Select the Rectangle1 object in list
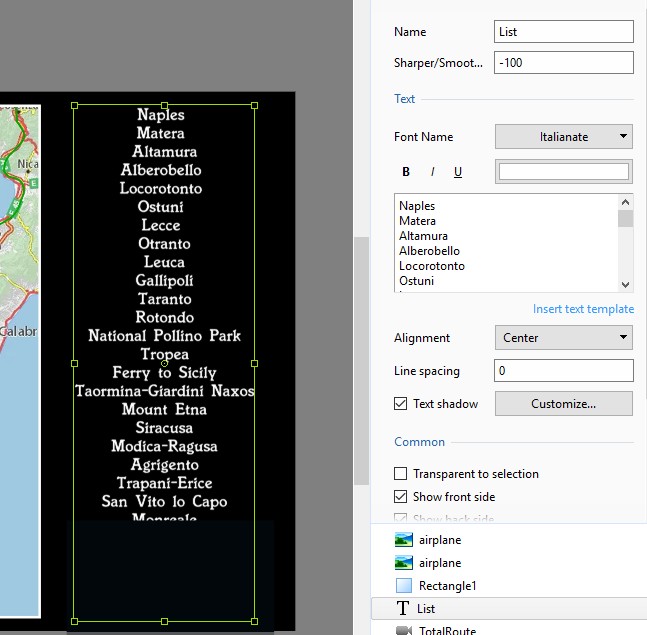 [x=447, y=586]
